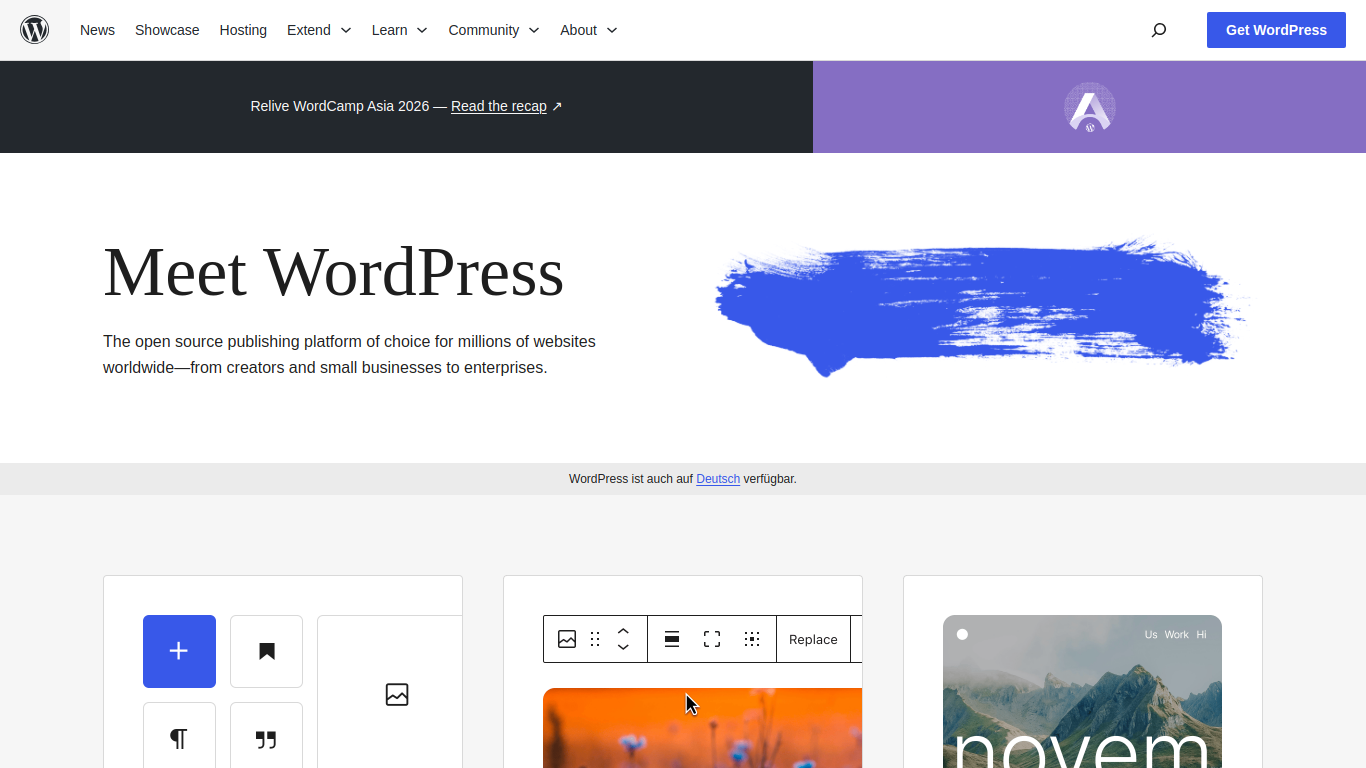Click Us in the theme preview nav
The height and width of the screenshot is (768, 1366).
coord(1151,634)
